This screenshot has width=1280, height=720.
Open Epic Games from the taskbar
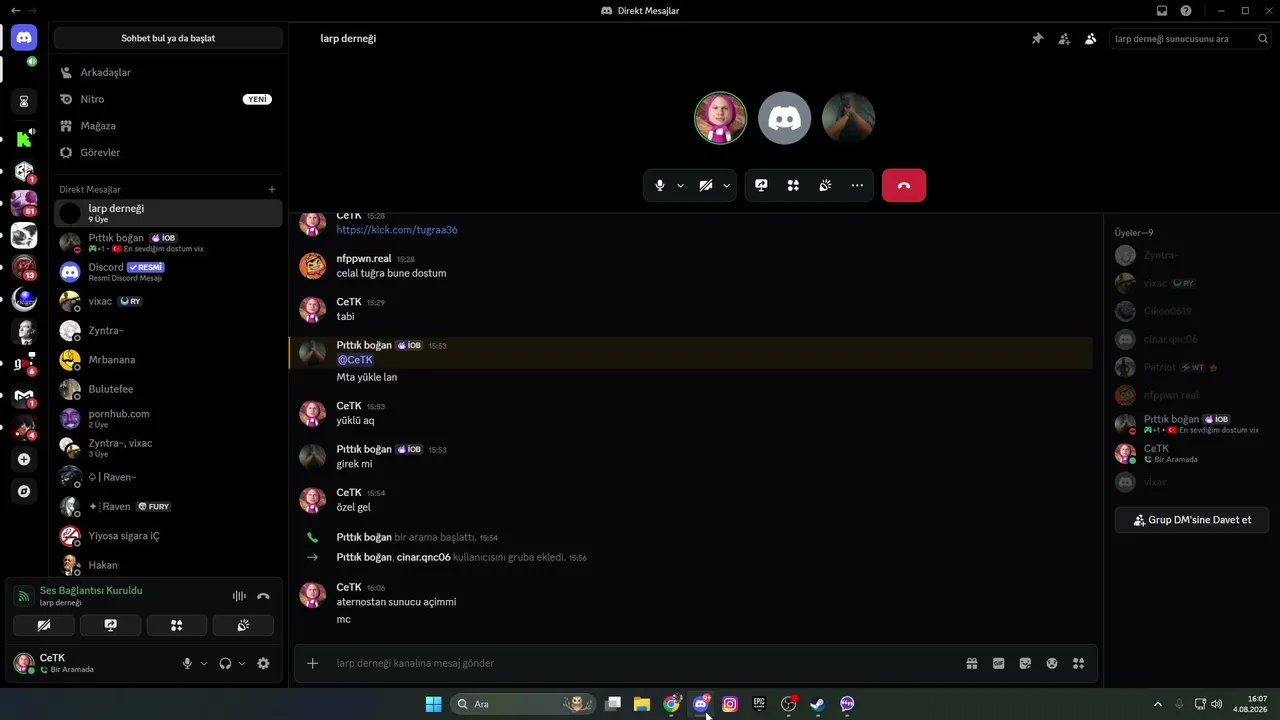[759, 704]
